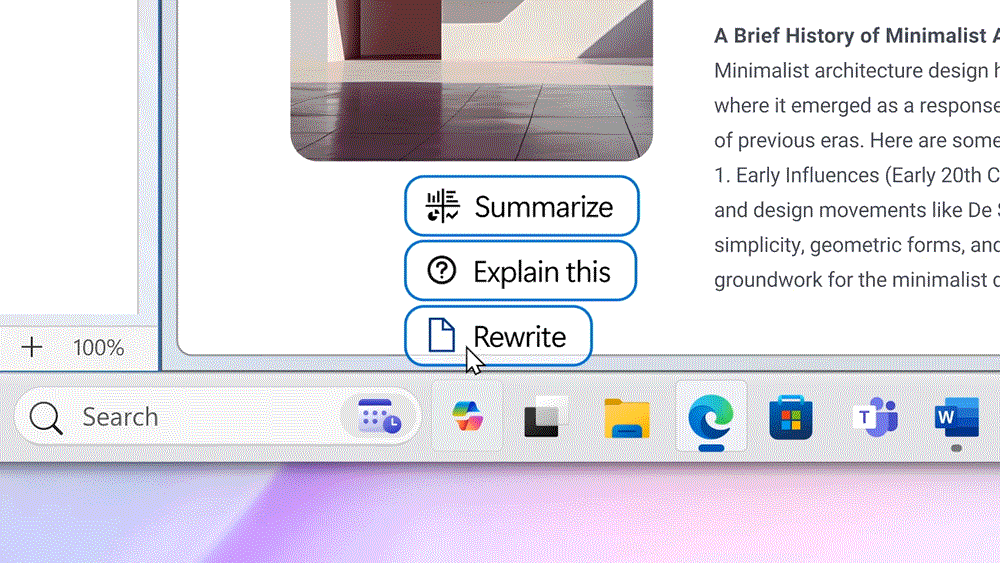Click the text where it emerged as a response

point(857,106)
